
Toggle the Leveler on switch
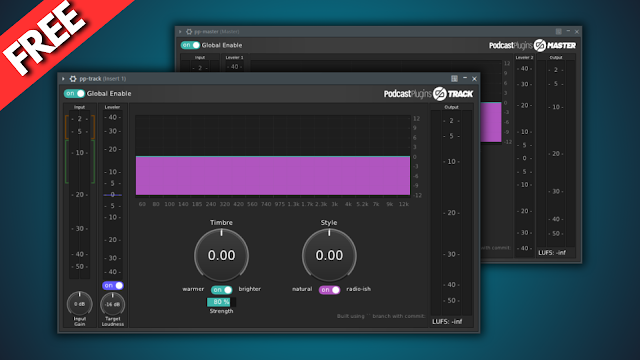(x=113, y=285)
